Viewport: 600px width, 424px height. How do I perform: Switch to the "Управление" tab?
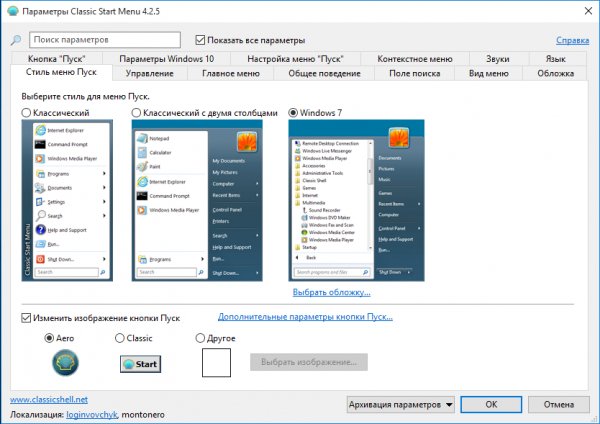pyautogui.click(x=150, y=73)
